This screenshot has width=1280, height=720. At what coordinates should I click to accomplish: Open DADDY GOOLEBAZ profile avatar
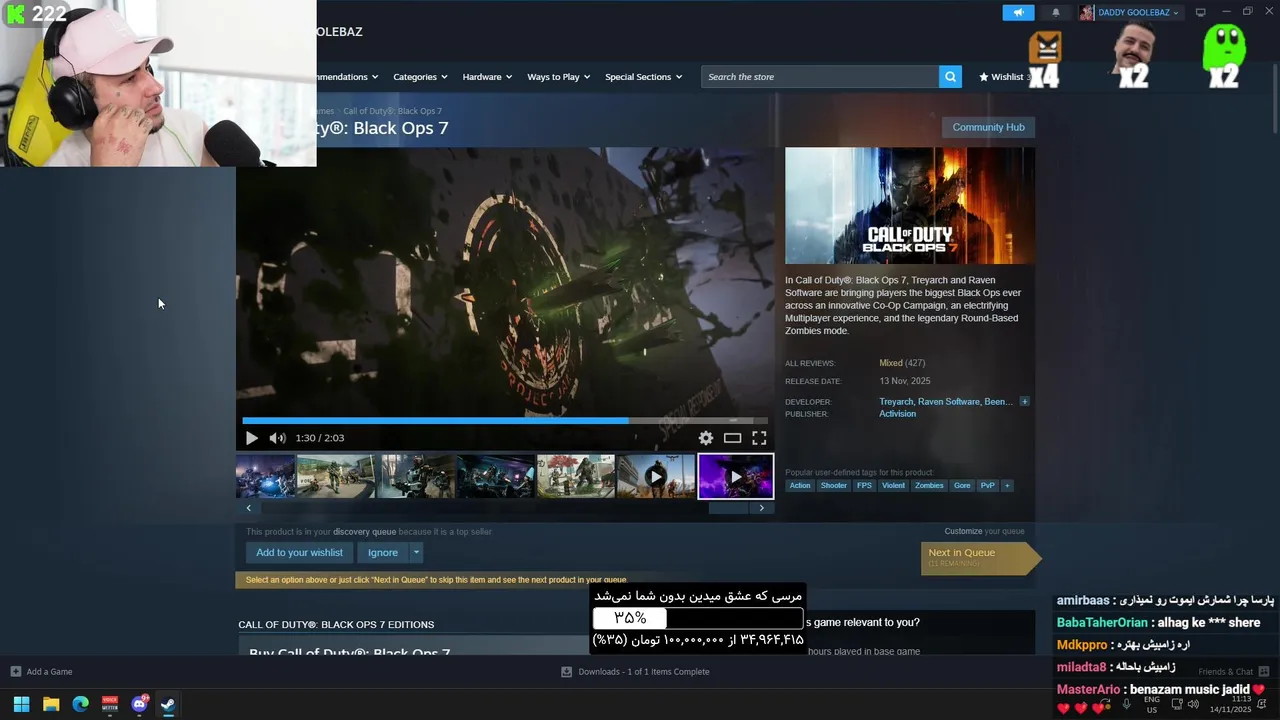(x=1087, y=12)
